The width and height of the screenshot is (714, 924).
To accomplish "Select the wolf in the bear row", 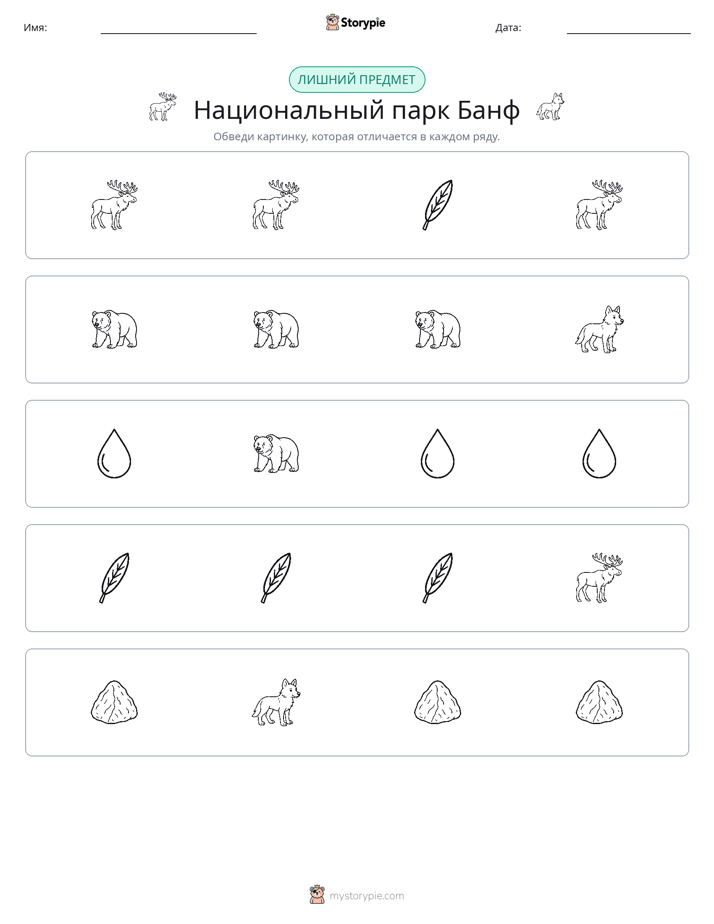I will tap(599, 329).
